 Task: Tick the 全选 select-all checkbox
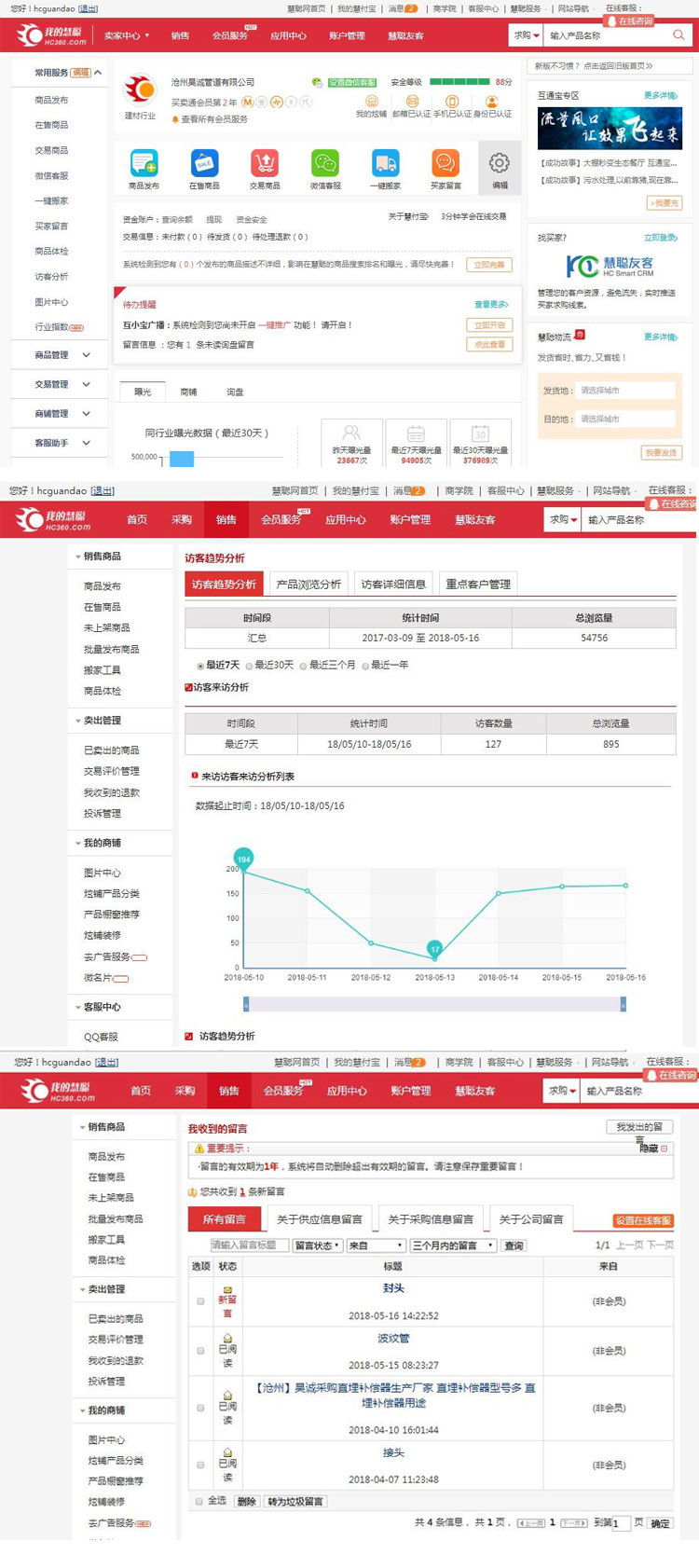199,1501
